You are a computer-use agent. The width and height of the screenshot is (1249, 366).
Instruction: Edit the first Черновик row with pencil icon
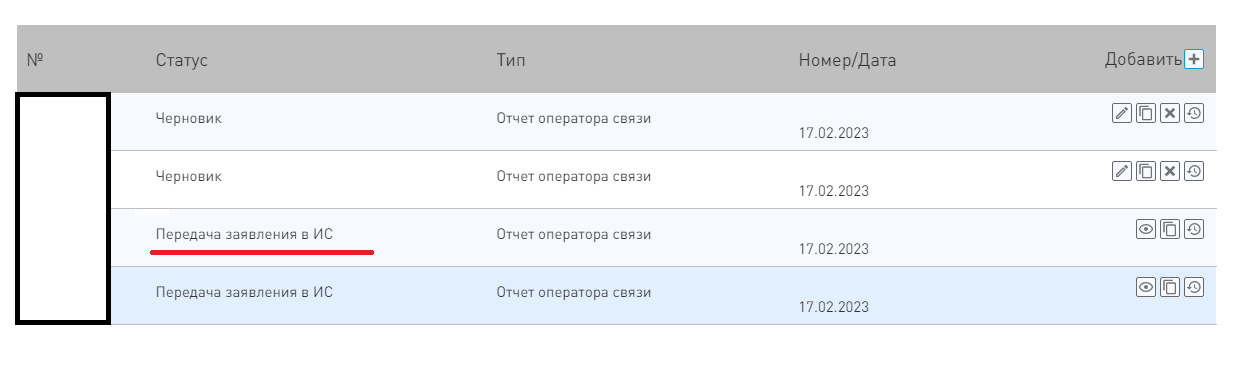point(1122,113)
